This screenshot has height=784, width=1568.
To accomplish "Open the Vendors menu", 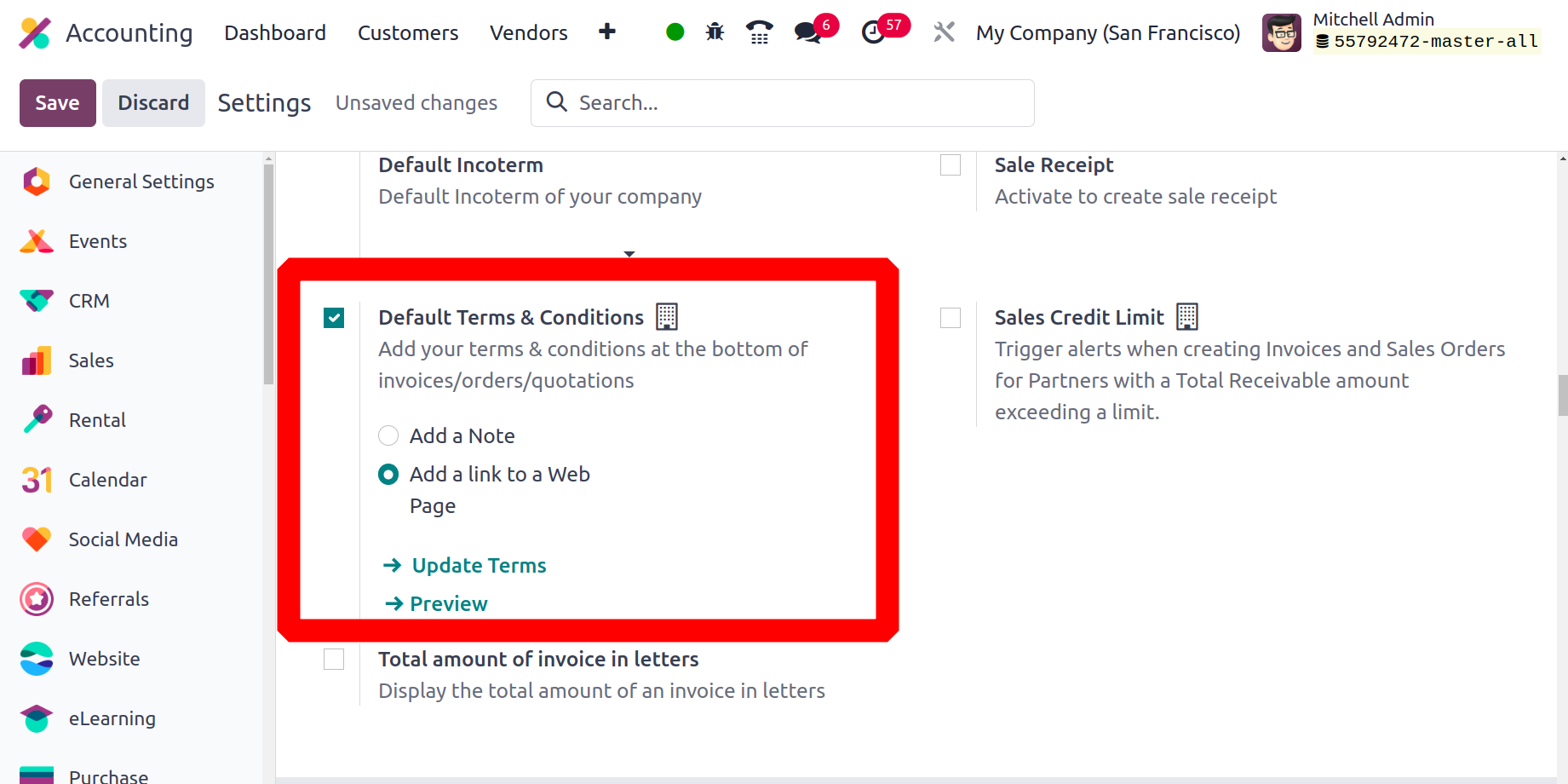I will (529, 32).
